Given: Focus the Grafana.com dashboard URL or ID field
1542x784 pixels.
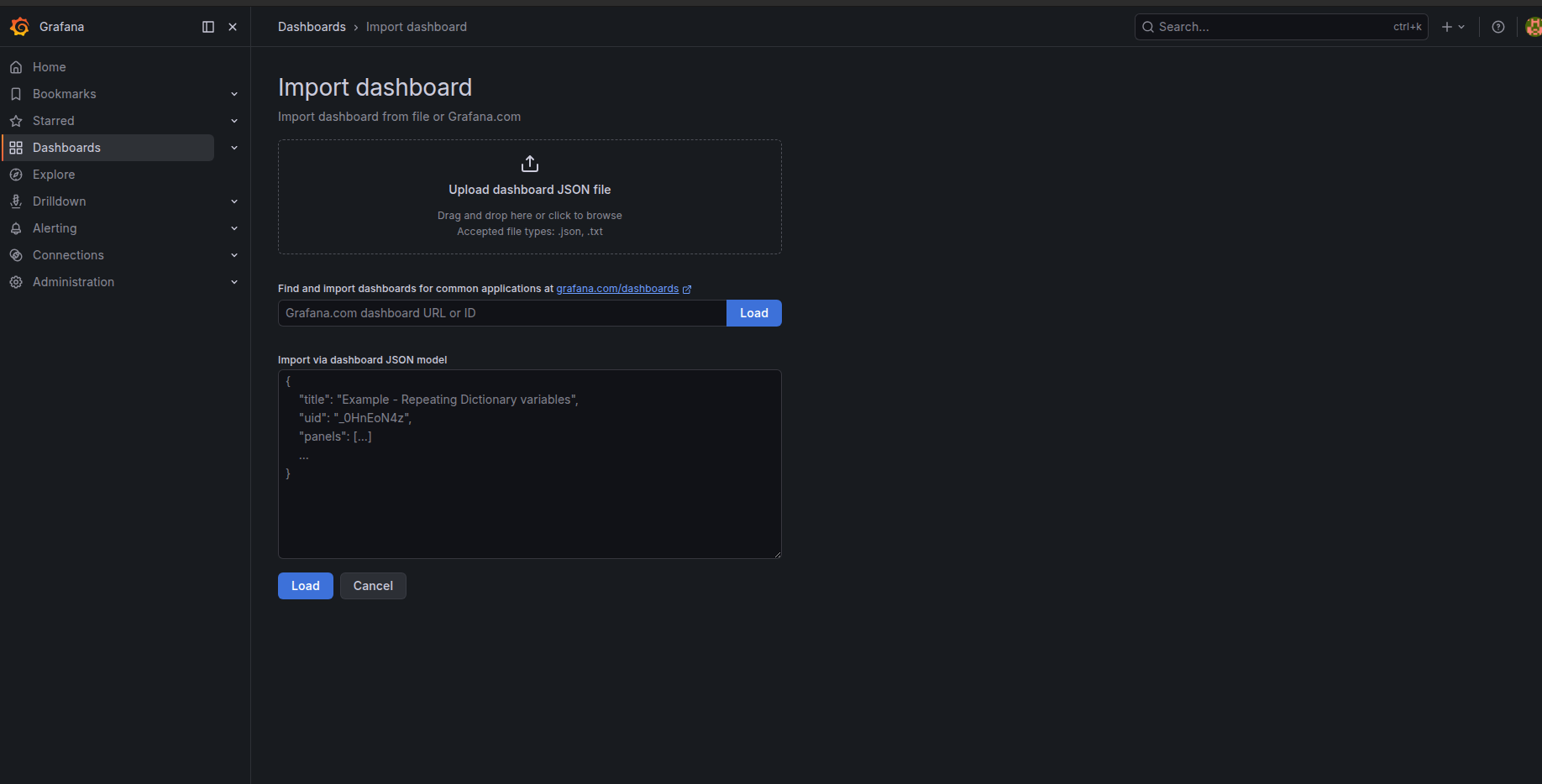Looking at the screenshot, I should [x=502, y=313].
